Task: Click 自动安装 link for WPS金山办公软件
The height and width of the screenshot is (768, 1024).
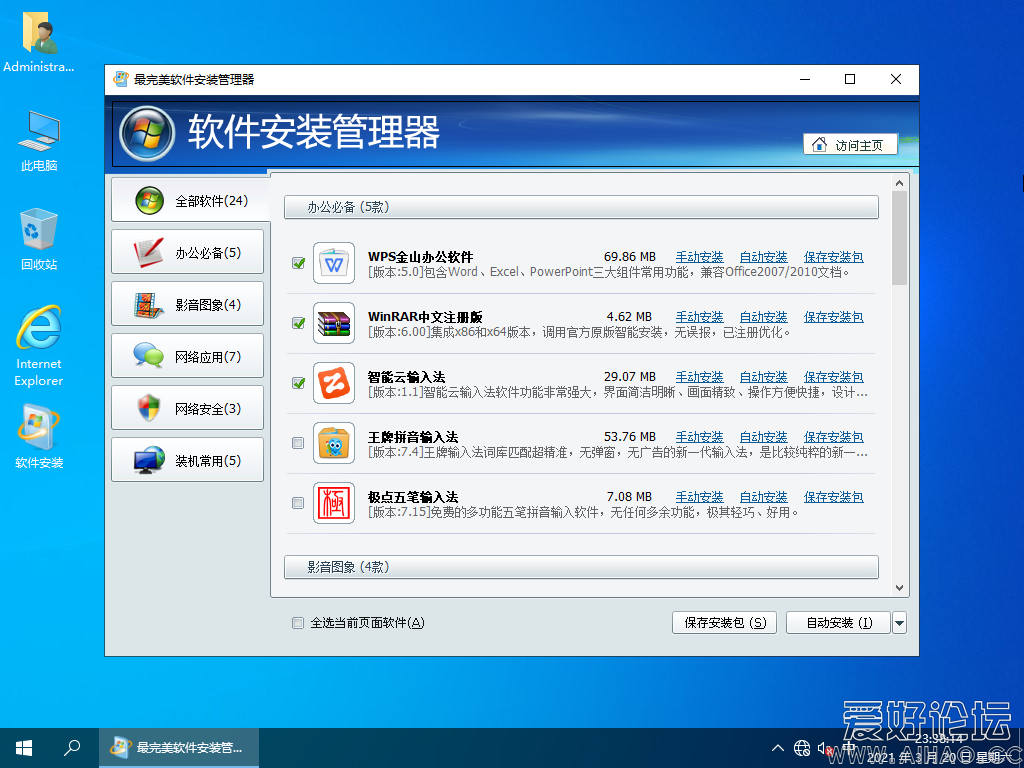Action: [763, 257]
